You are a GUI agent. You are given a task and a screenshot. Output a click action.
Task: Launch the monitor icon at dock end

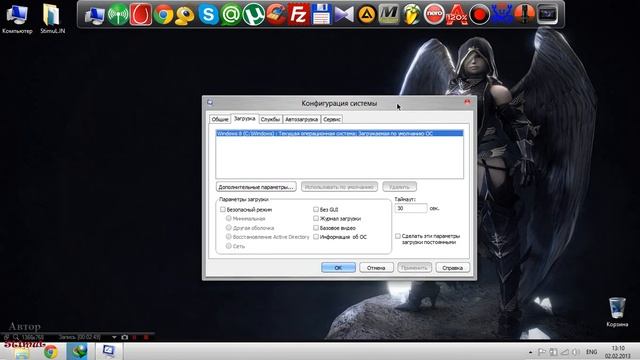pyautogui.click(x=547, y=15)
